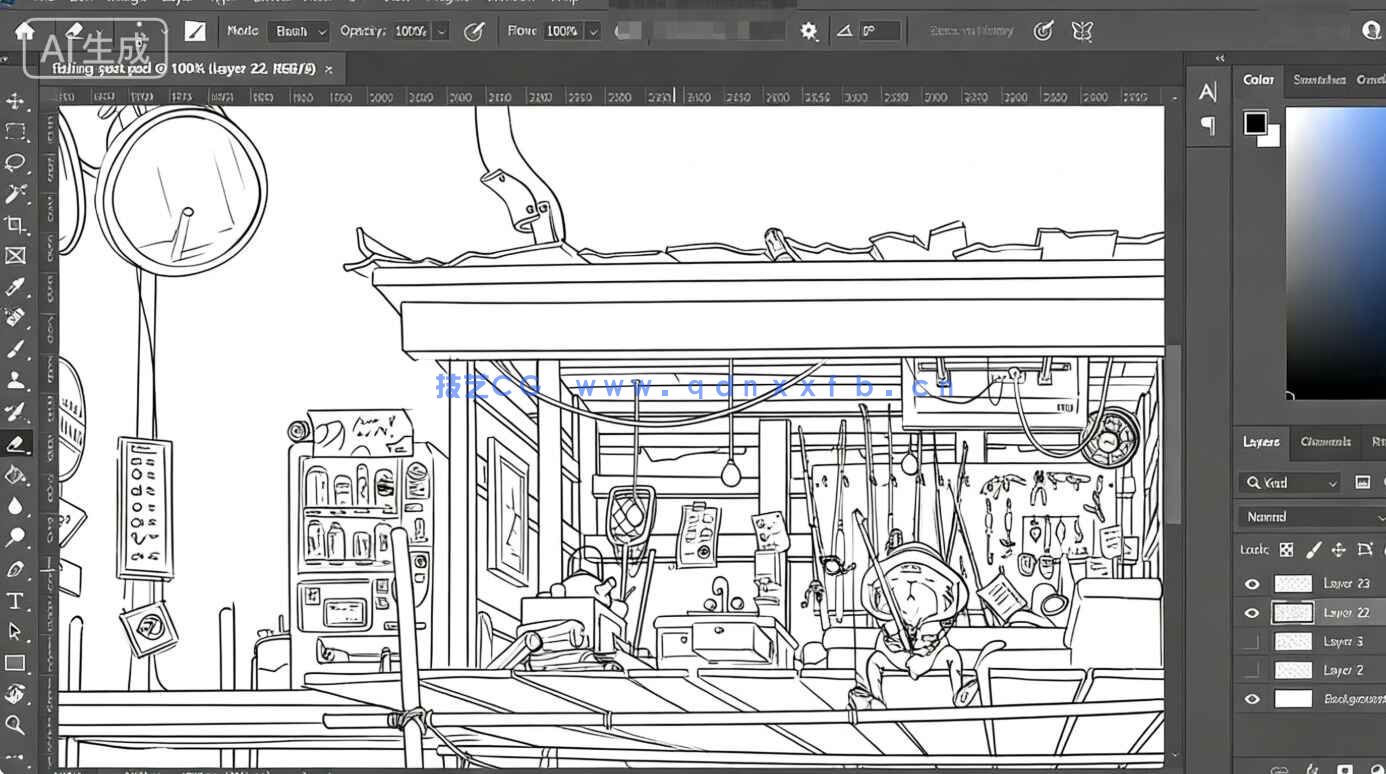Select the Move tool
Image resolution: width=1386 pixels, height=774 pixels.
coord(15,101)
